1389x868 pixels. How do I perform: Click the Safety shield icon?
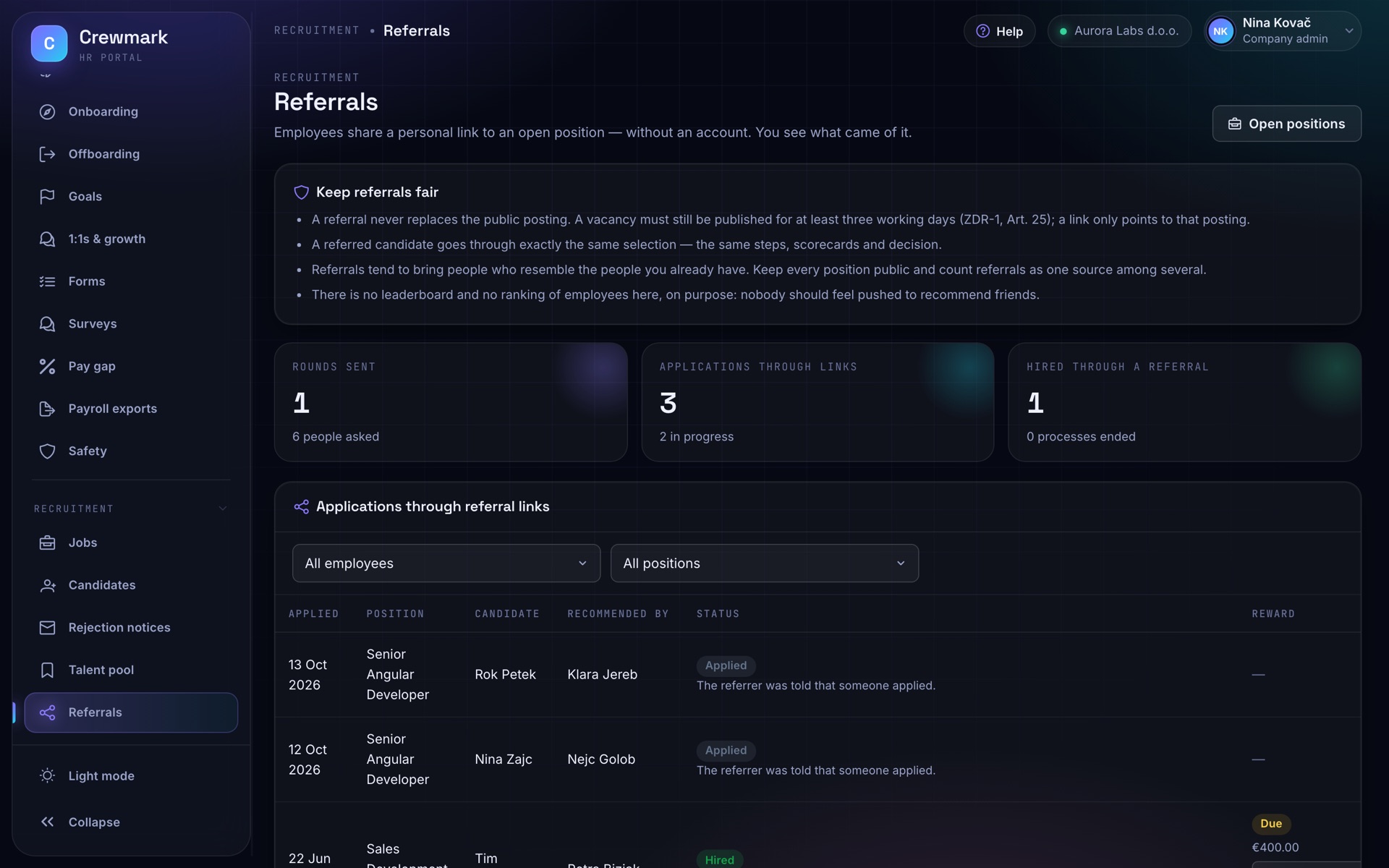[x=47, y=451]
